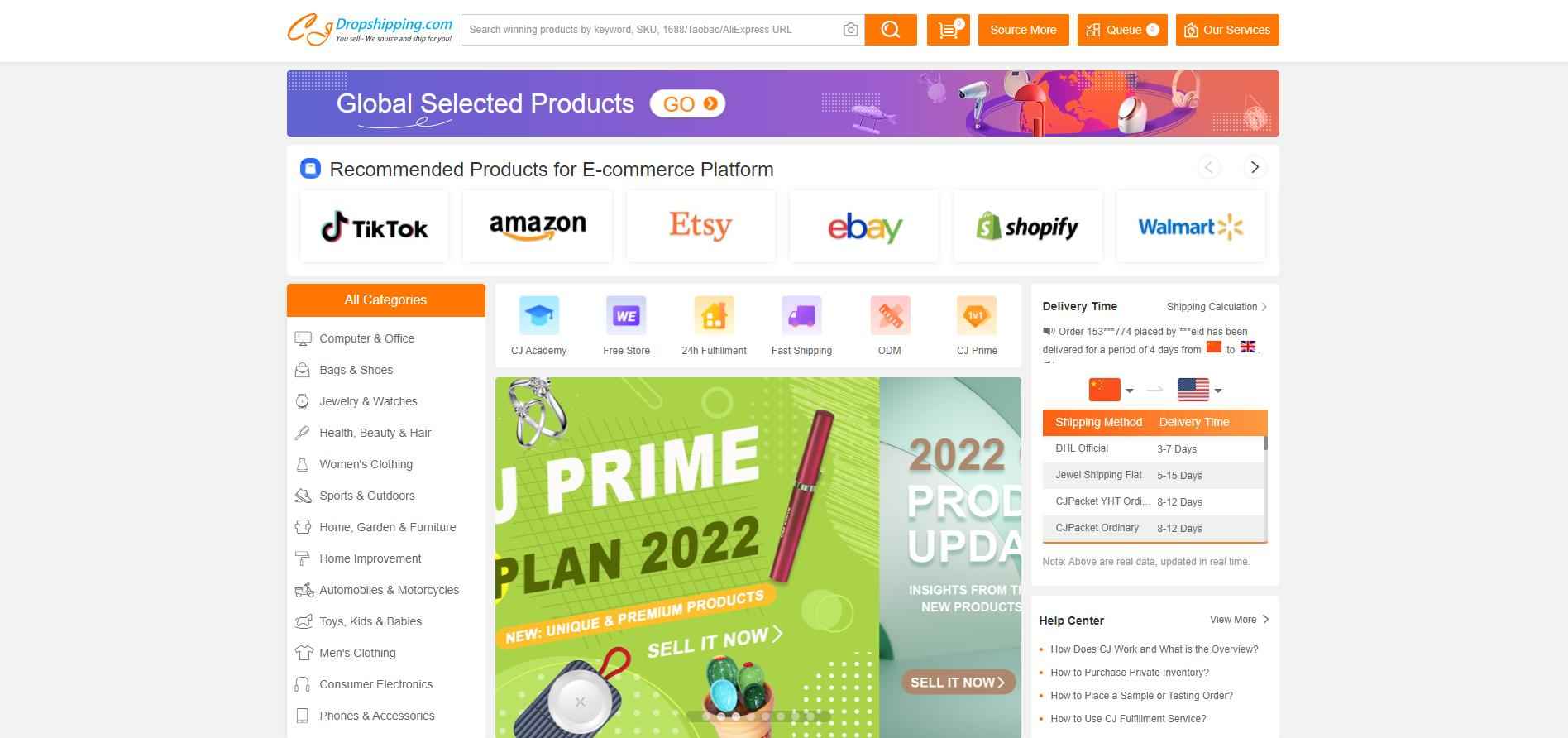Viewport: 1568px width, 738px height.
Task: Click the camera image-search icon
Action: (850, 30)
